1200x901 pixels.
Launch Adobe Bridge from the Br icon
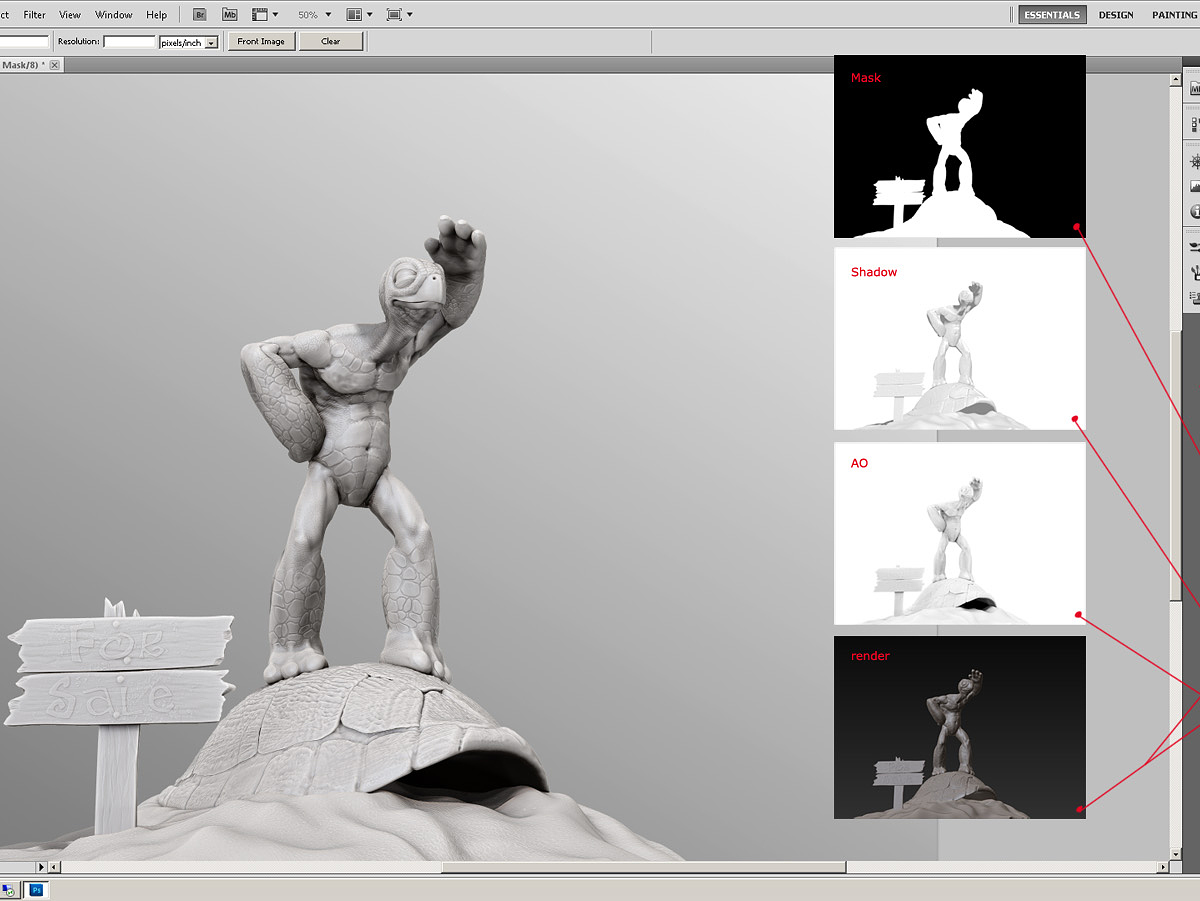200,15
